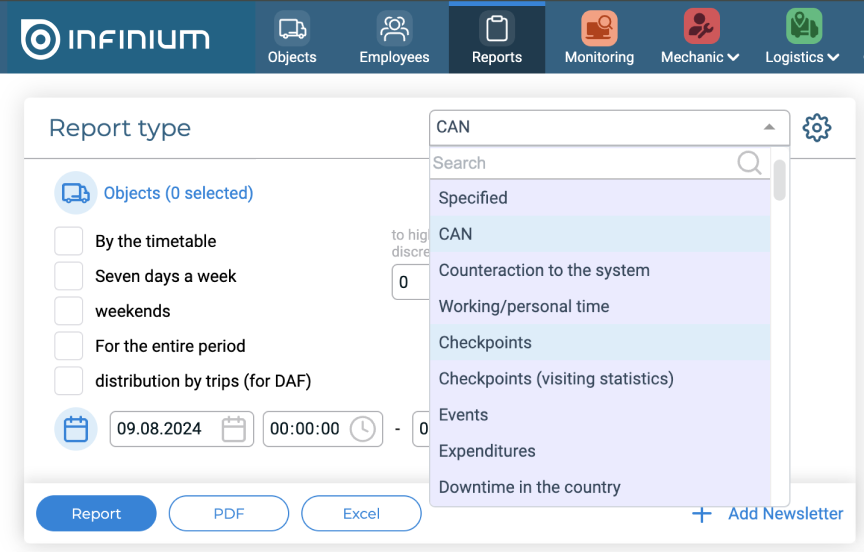This screenshot has height=552, width=864.
Task: Select Checkpoints from the report list
Action: [485, 342]
